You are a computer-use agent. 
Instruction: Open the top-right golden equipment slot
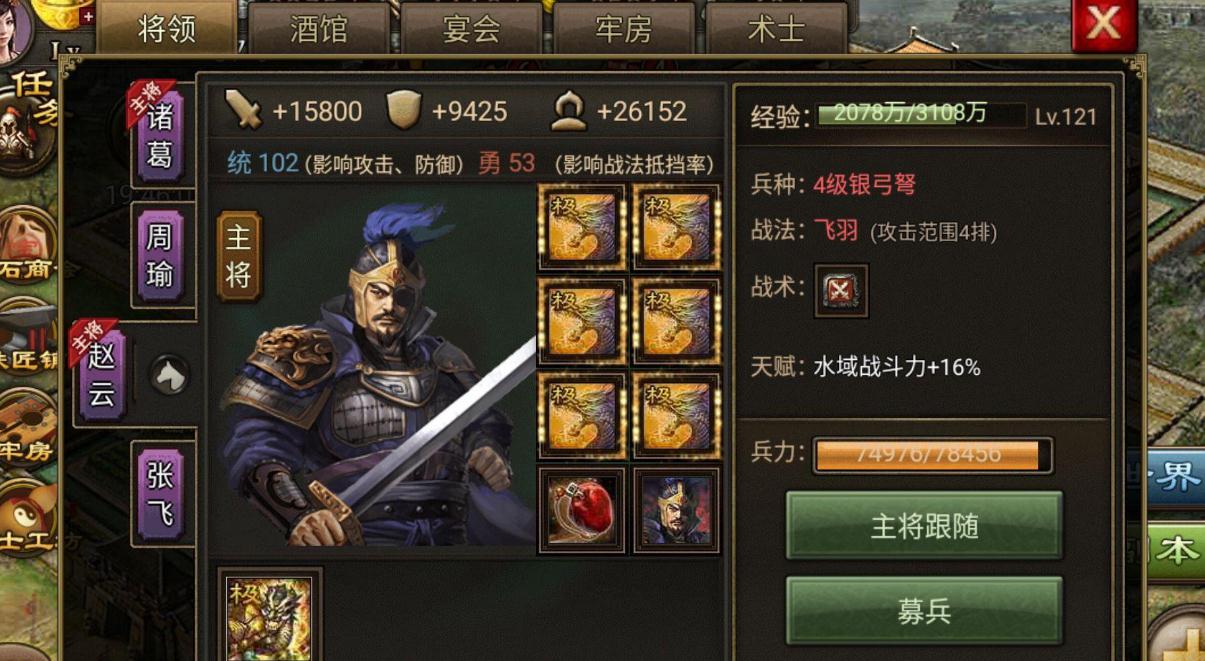coord(676,228)
